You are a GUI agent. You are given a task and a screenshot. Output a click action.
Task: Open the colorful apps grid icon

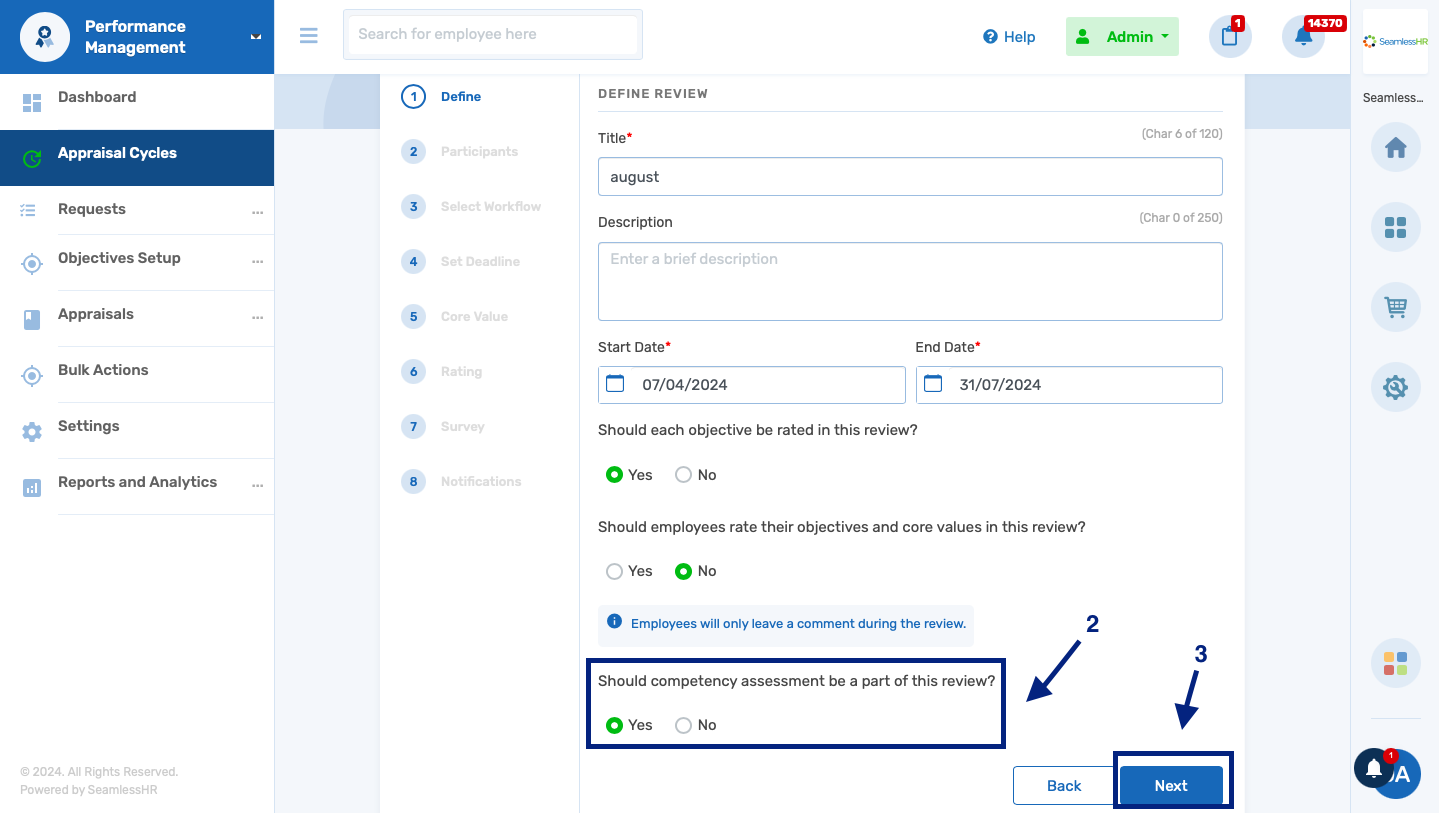pos(1395,662)
